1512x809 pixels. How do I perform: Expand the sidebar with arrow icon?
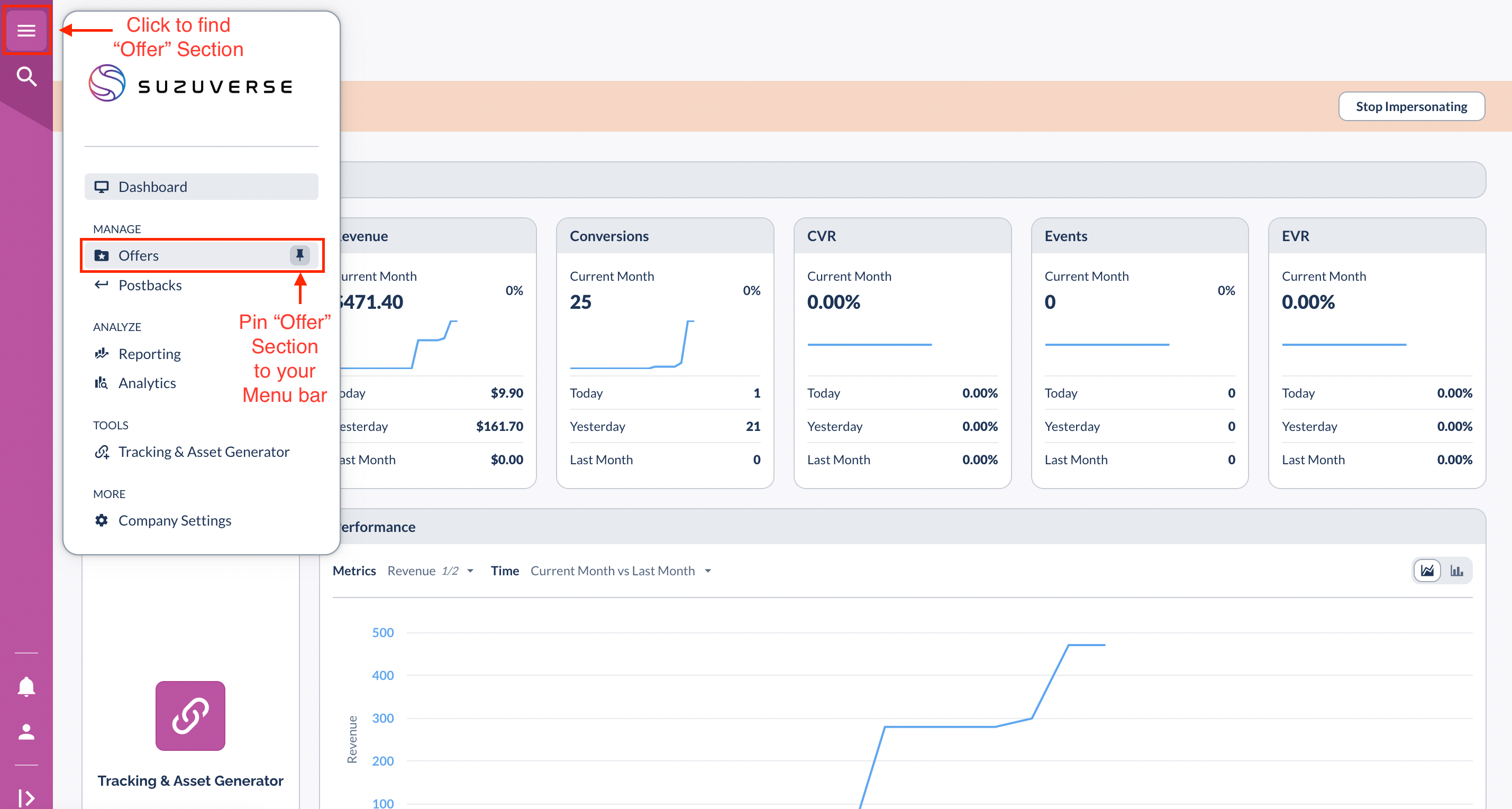click(x=26, y=797)
